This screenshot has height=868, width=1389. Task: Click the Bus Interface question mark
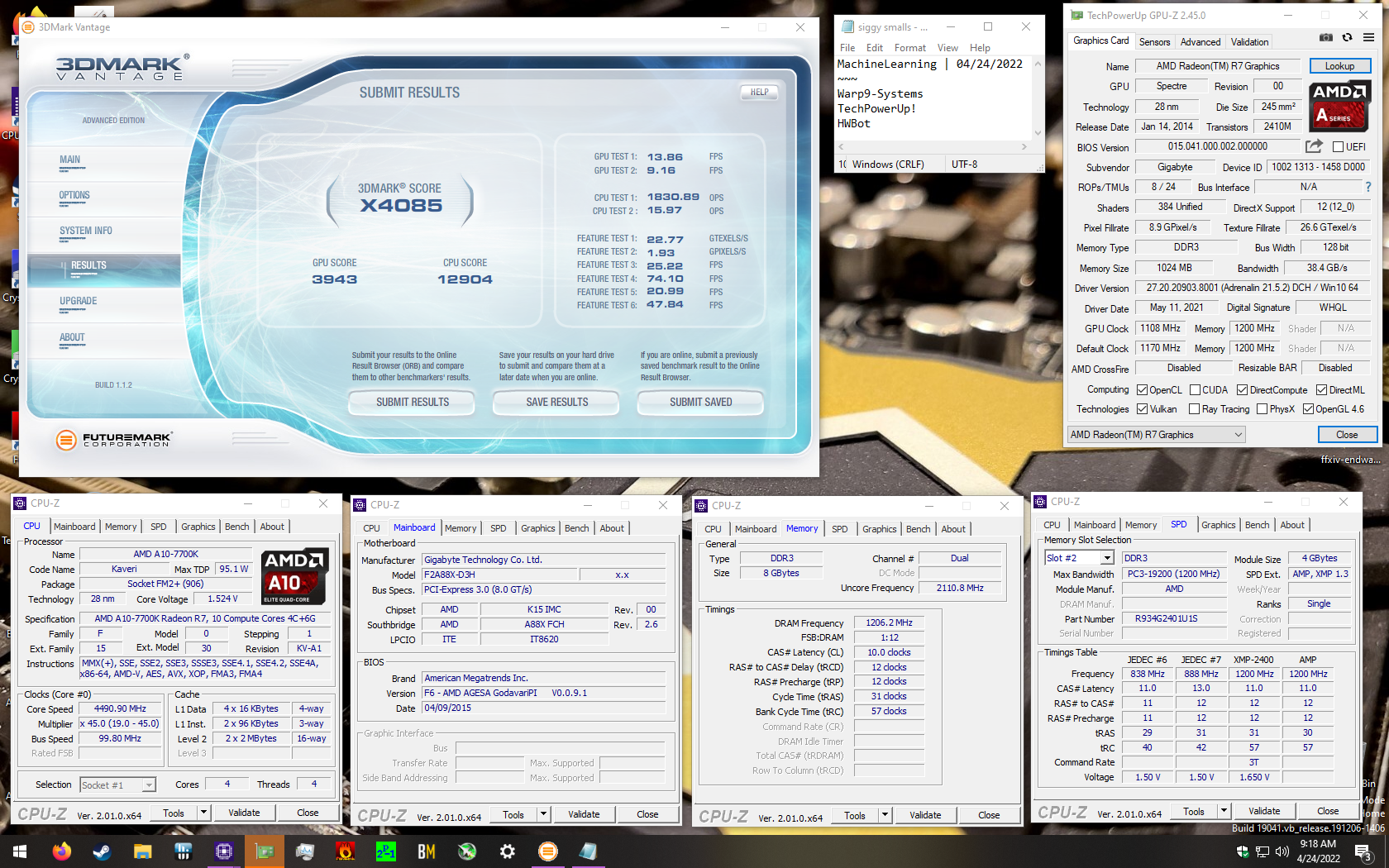pos(1368,187)
